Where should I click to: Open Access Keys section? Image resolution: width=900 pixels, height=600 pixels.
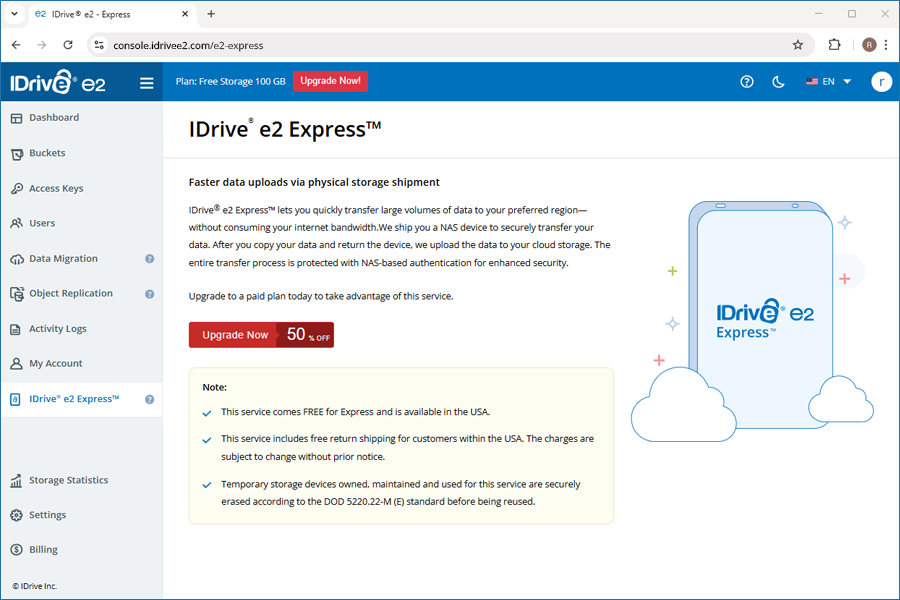[82, 188]
